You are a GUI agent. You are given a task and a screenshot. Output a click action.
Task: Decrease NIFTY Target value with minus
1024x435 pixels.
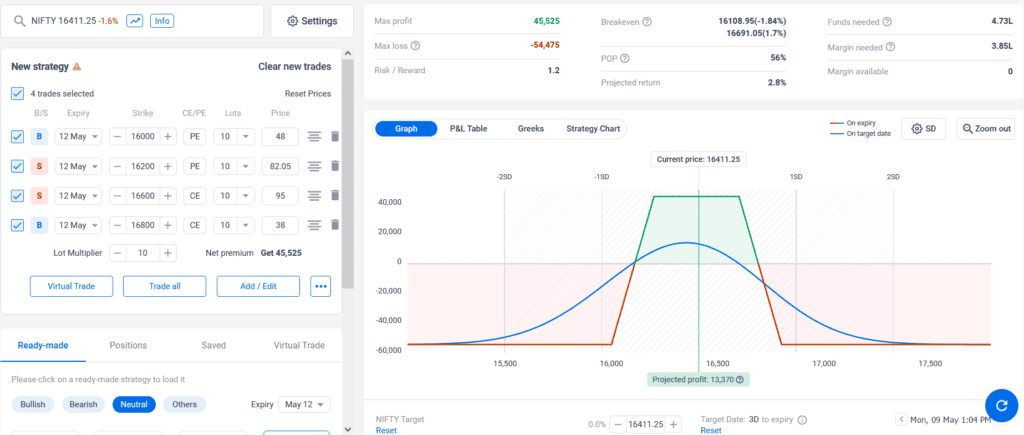coord(618,425)
